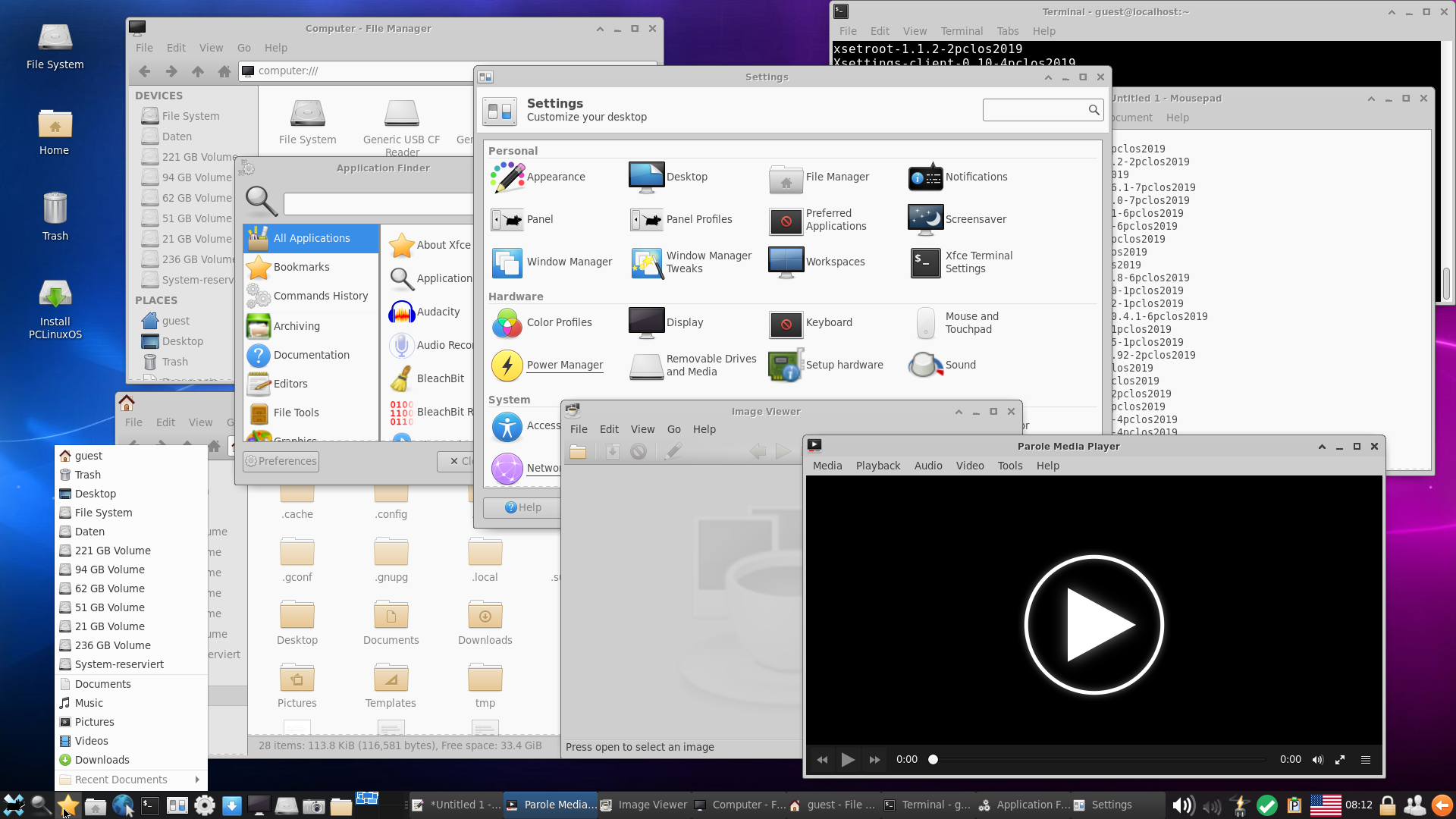Click the Parole seek slider handle
Screen dimensions: 1456x819
click(934, 760)
